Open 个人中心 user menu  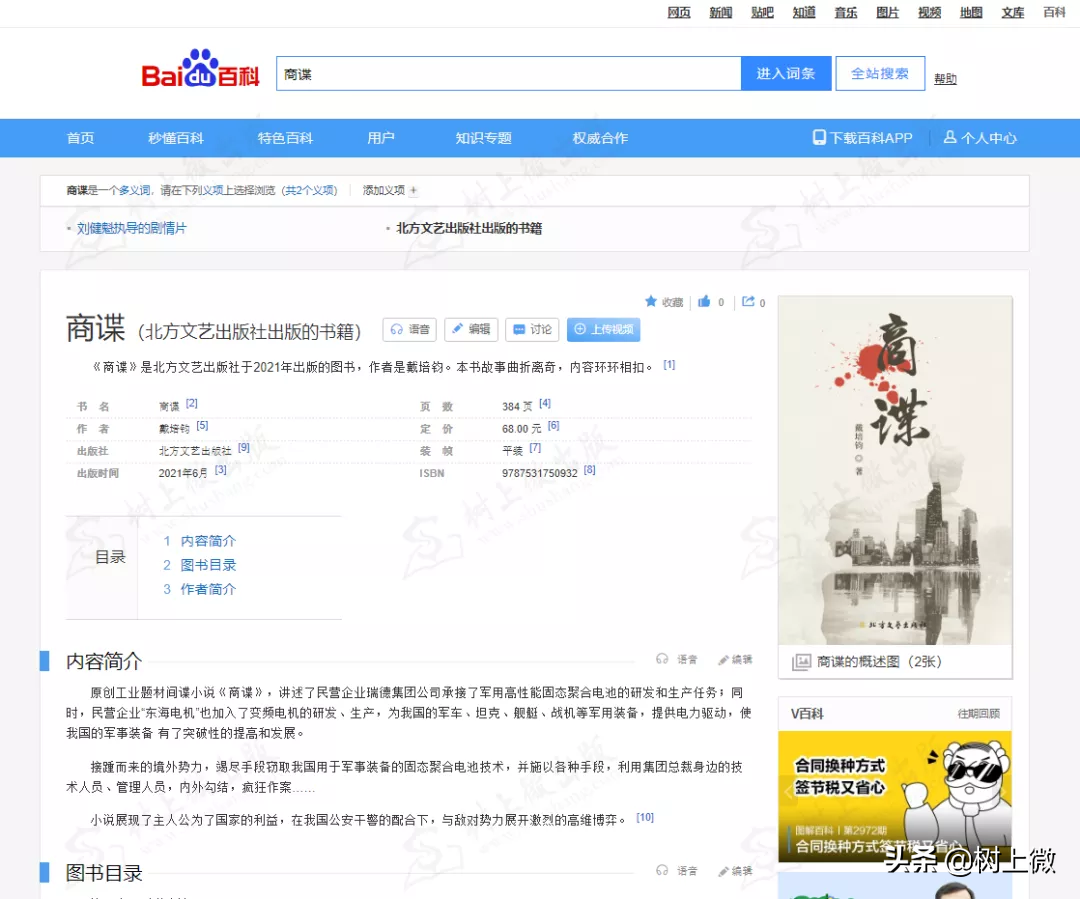980,138
